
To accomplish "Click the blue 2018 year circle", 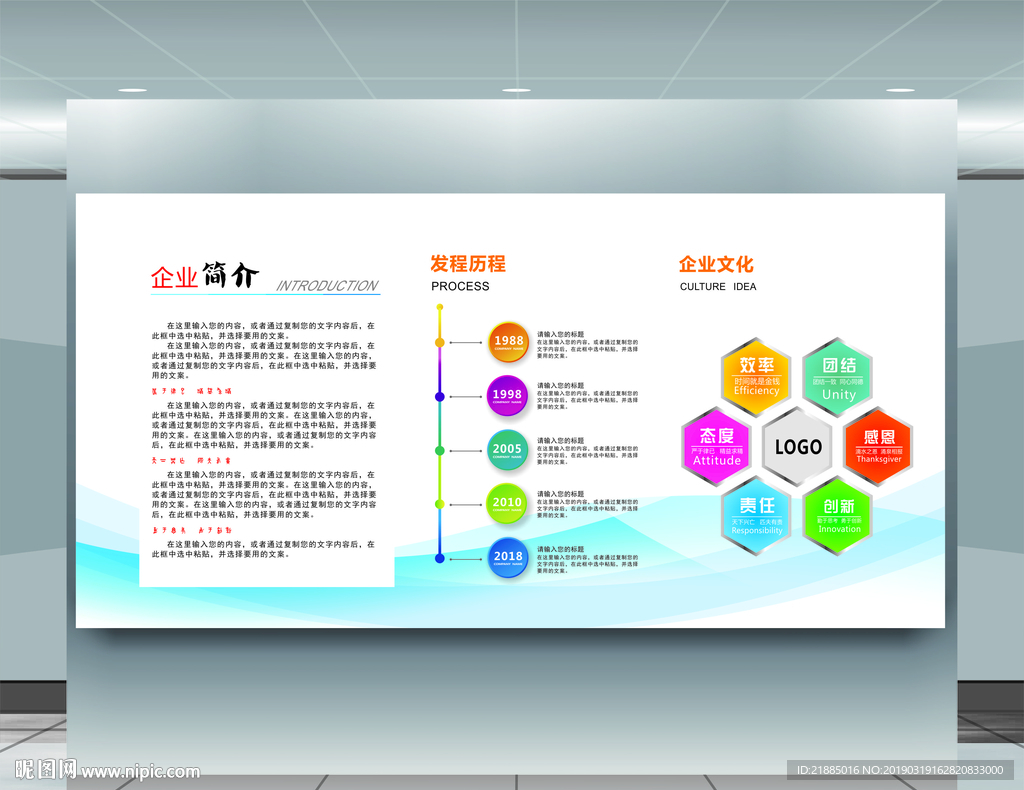I will [507, 558].
